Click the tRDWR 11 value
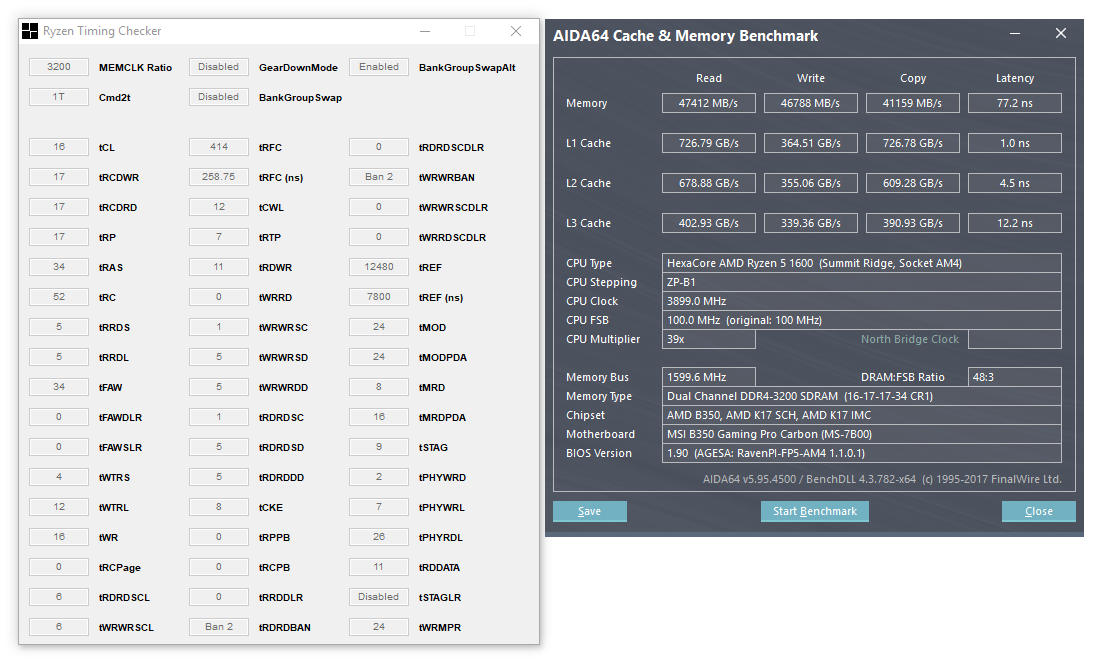The image size is (1101, 662). 218,267
